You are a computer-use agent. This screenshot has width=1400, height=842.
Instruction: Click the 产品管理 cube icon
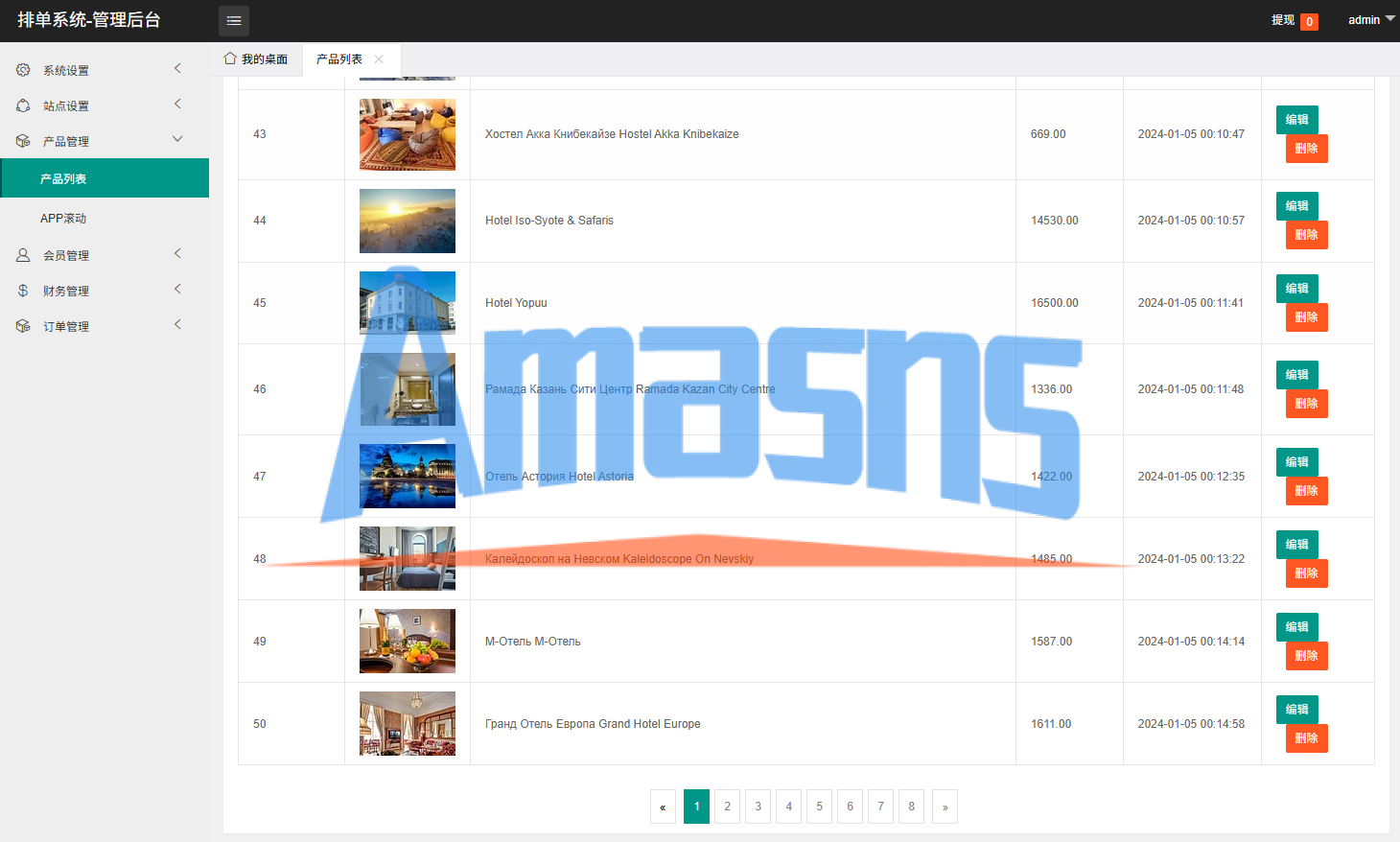[x=23, y=141]
